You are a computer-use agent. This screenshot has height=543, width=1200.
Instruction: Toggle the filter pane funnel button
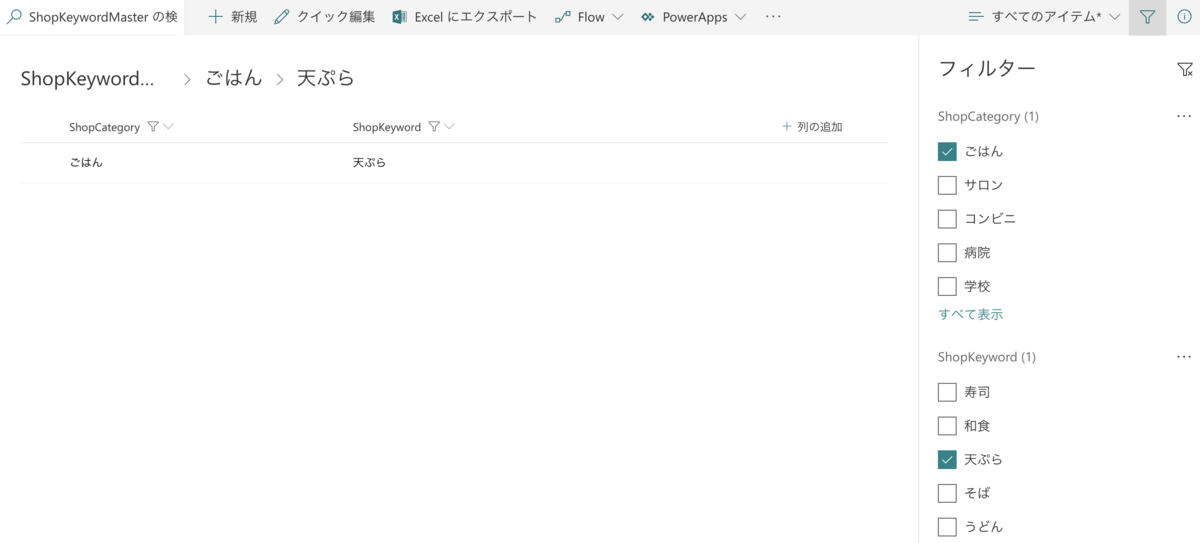(1147, 17)
